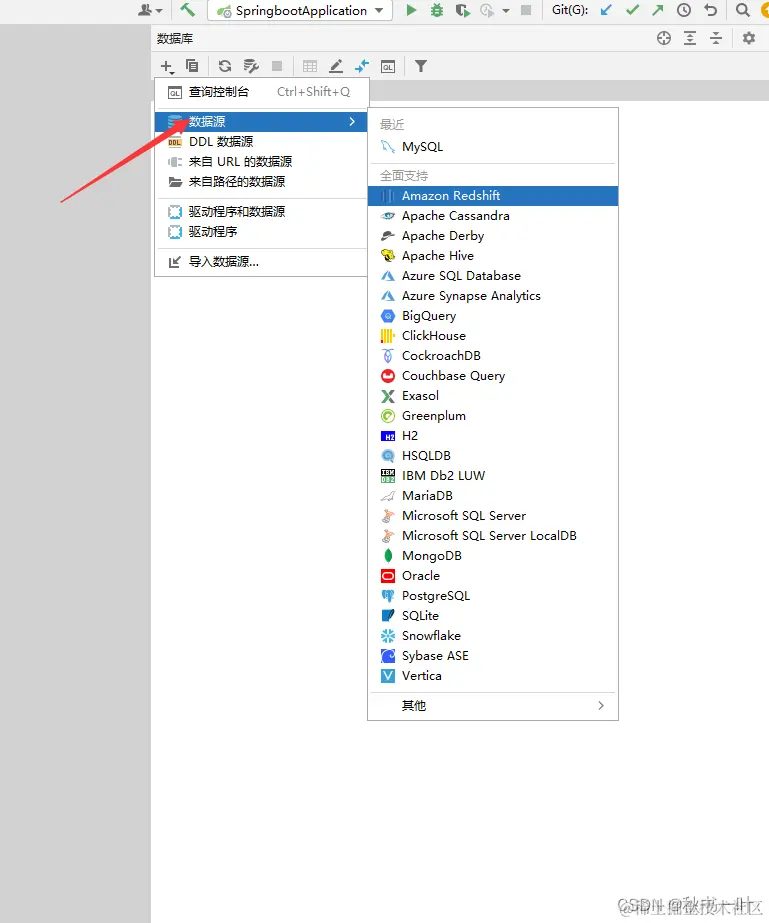Select IBM Db2 LUW entry
This screenshot has height=923, width=769.
coord(493,476)
